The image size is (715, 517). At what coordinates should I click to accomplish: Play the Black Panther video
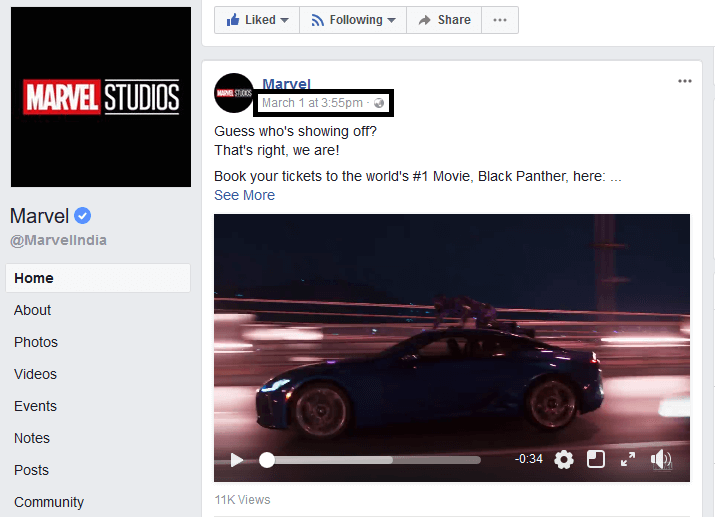click(x=236, y=460)
